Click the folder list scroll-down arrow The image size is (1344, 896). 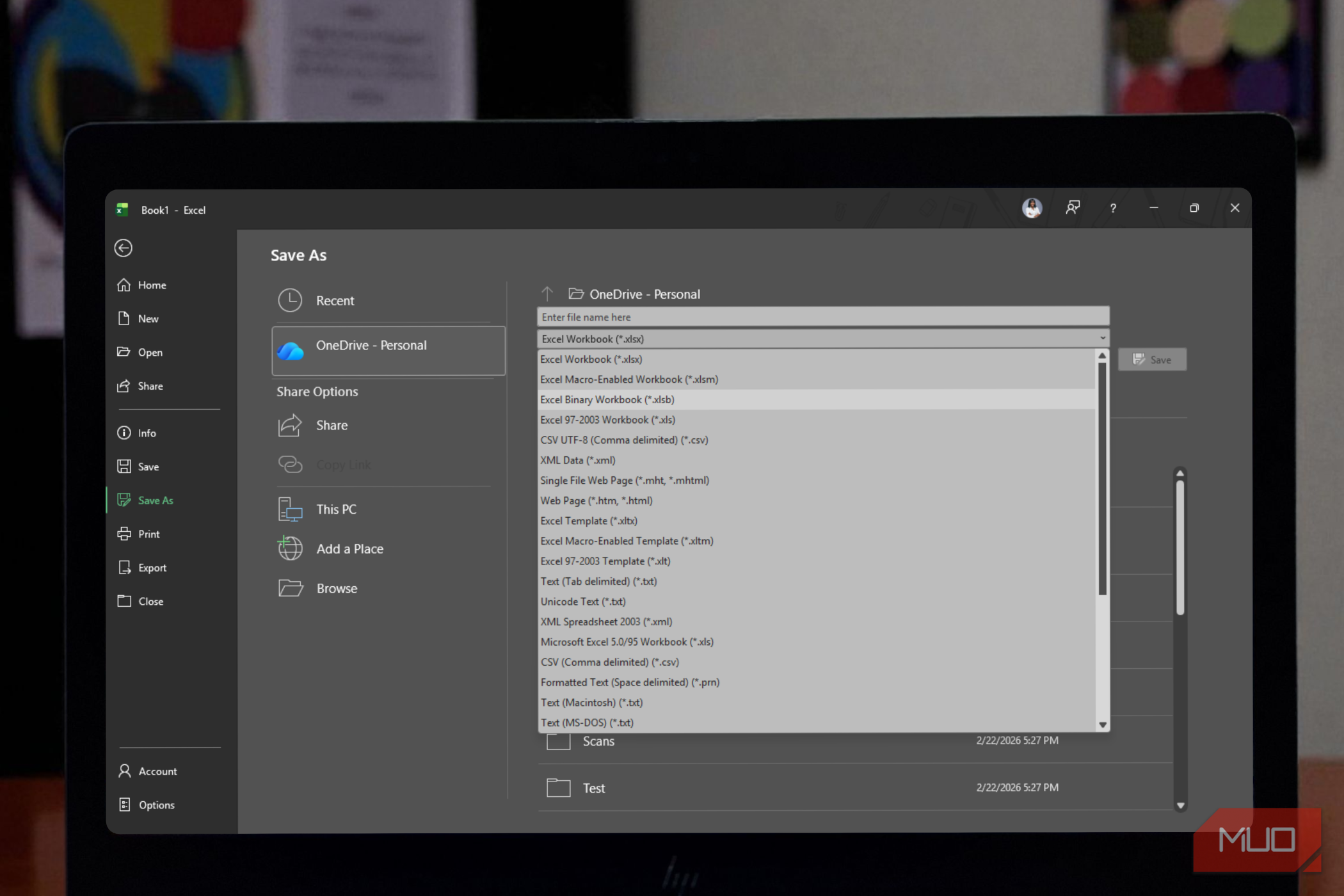1180,806
